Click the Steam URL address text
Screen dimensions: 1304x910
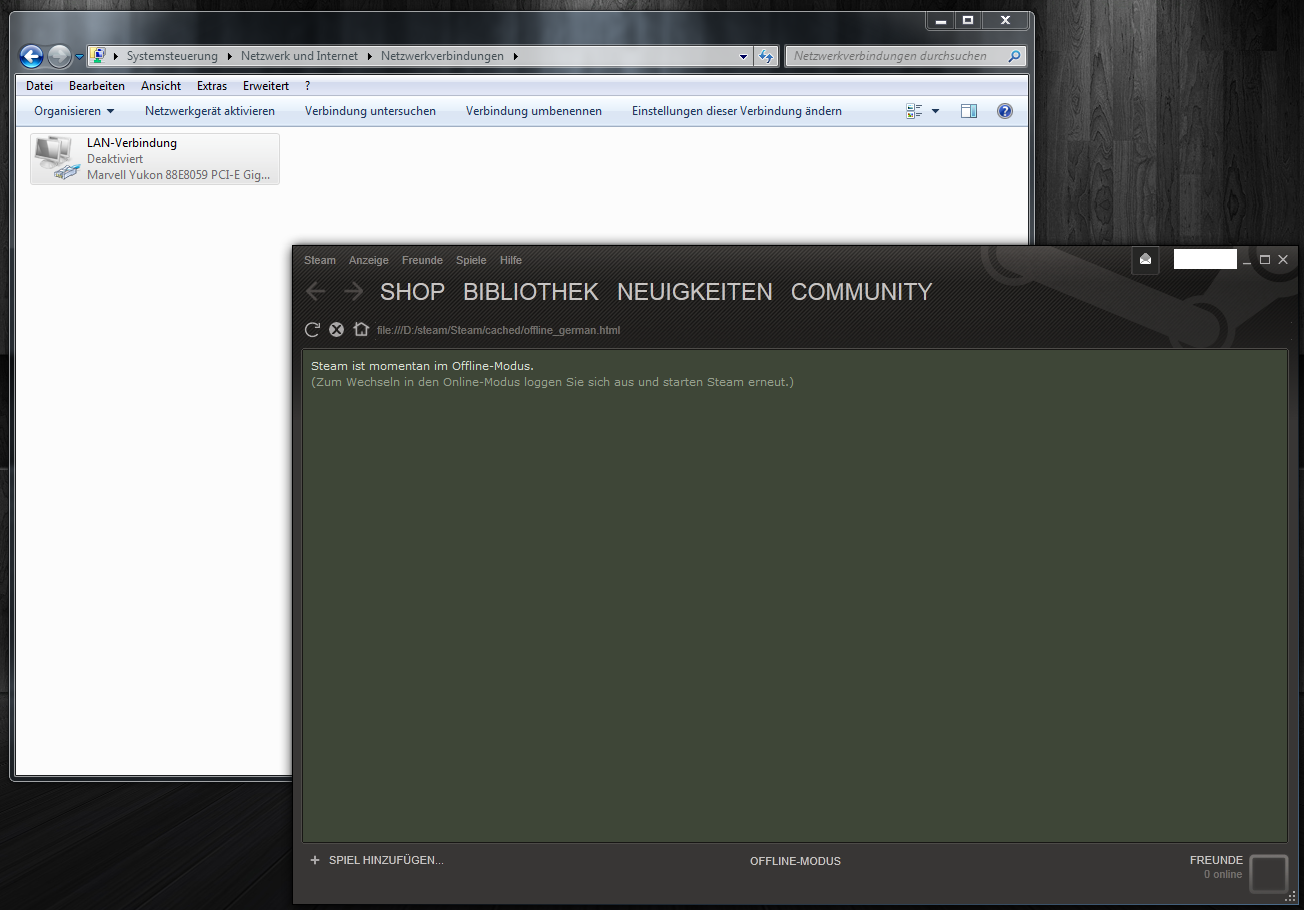point(499,330)
